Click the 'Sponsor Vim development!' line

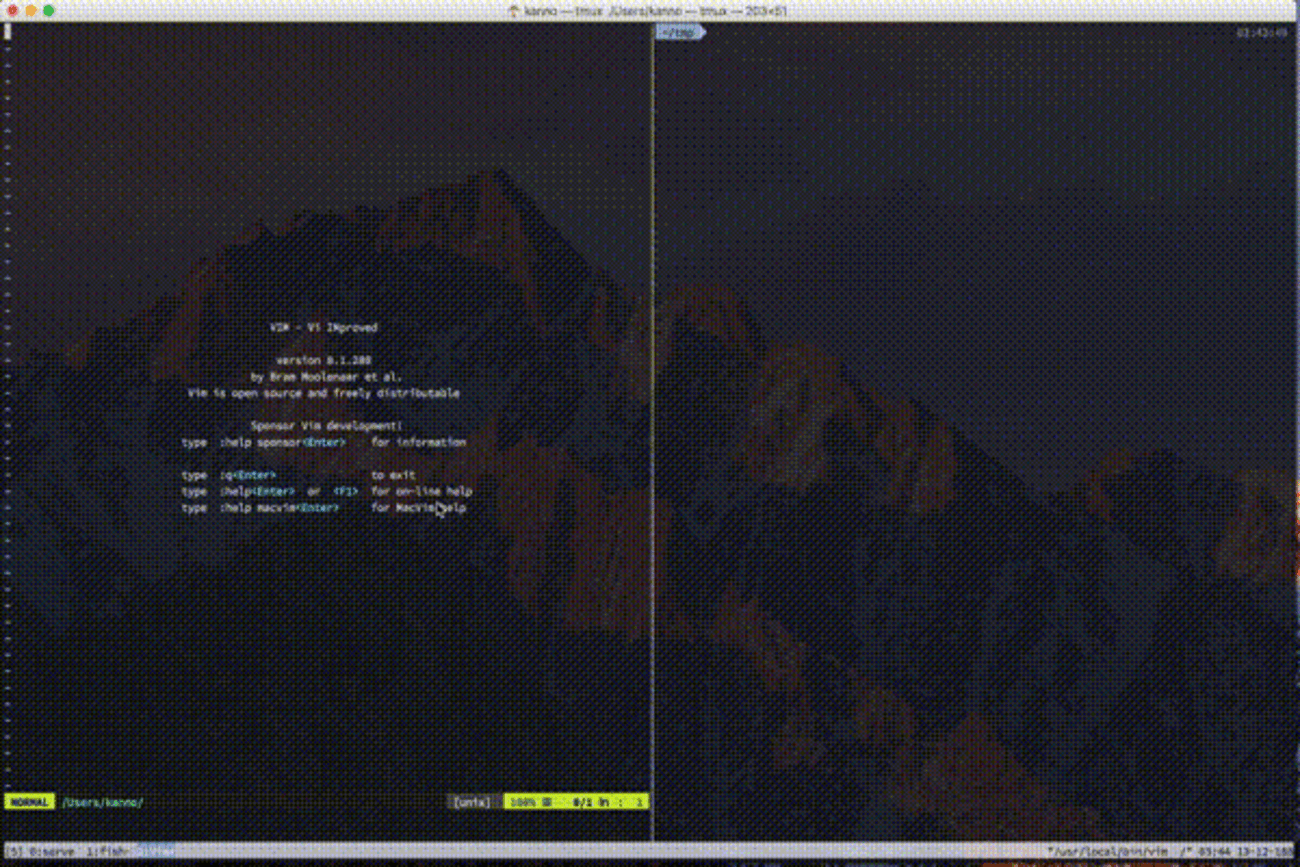pos(326,426)
